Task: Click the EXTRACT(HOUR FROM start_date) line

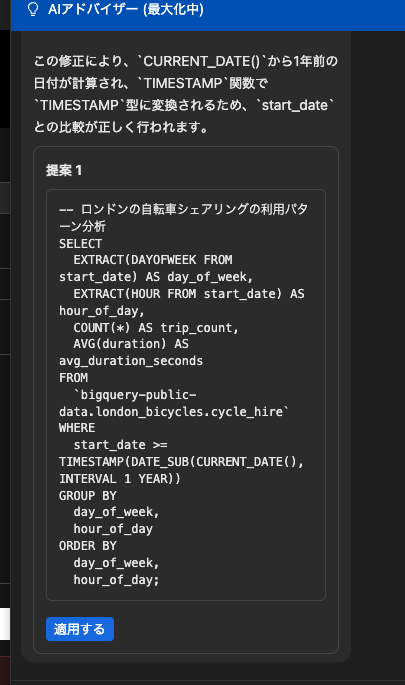Action: [x=189, y=294]
